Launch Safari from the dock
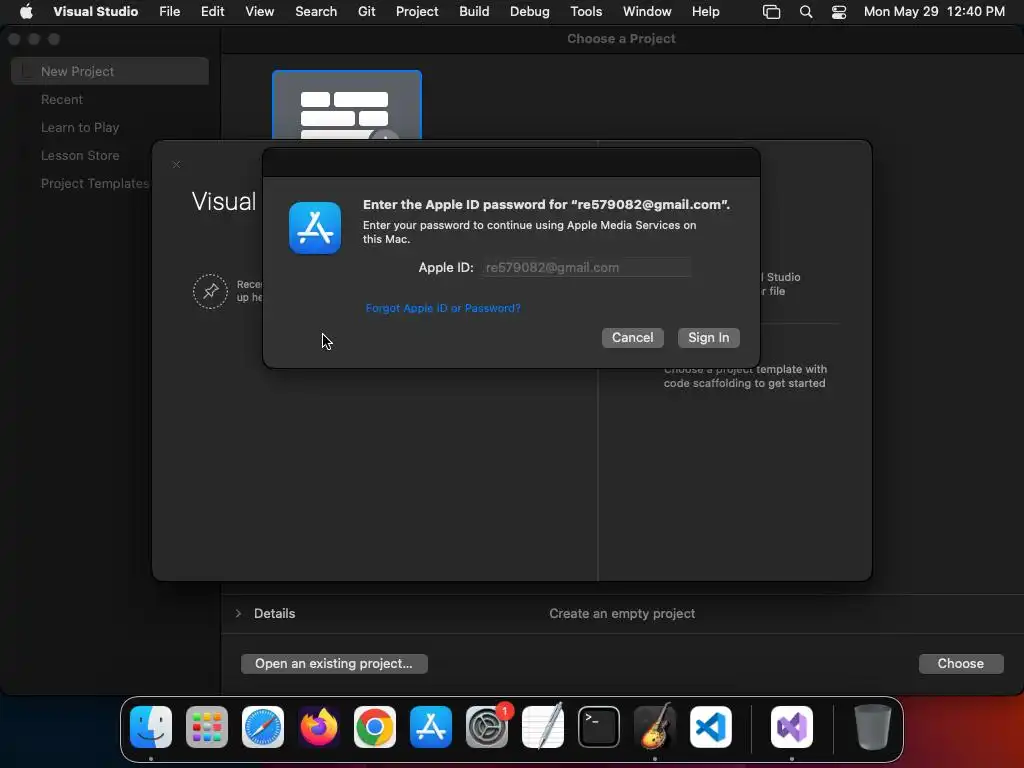The height and width of the screenshot is (768, 1024). click(263, 727)
